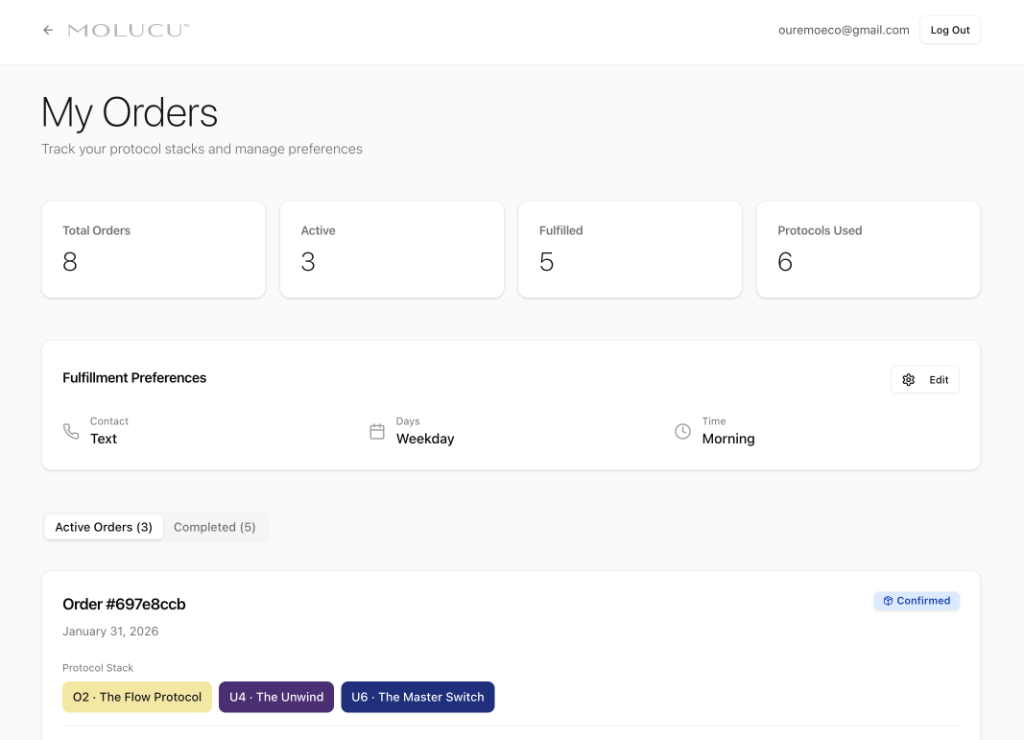Switch to Completed (5) tab
Viewport: 1024px width, 740px height.
214,527
